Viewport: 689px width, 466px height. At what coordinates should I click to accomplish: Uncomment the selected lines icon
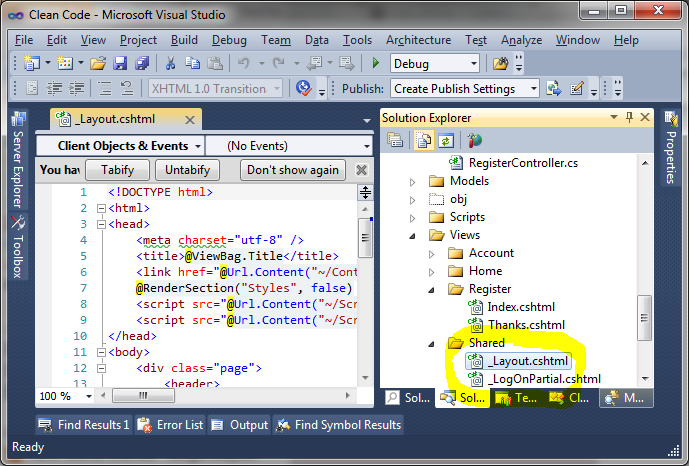tap(127, 89)
